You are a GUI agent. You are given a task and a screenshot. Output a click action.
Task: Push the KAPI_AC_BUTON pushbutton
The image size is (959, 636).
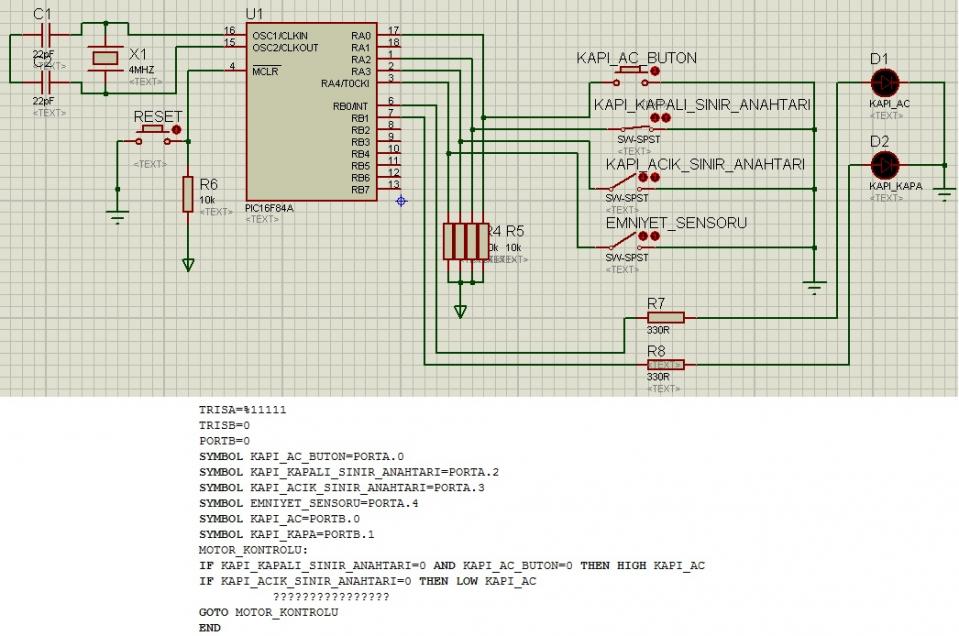coord(633,76)
